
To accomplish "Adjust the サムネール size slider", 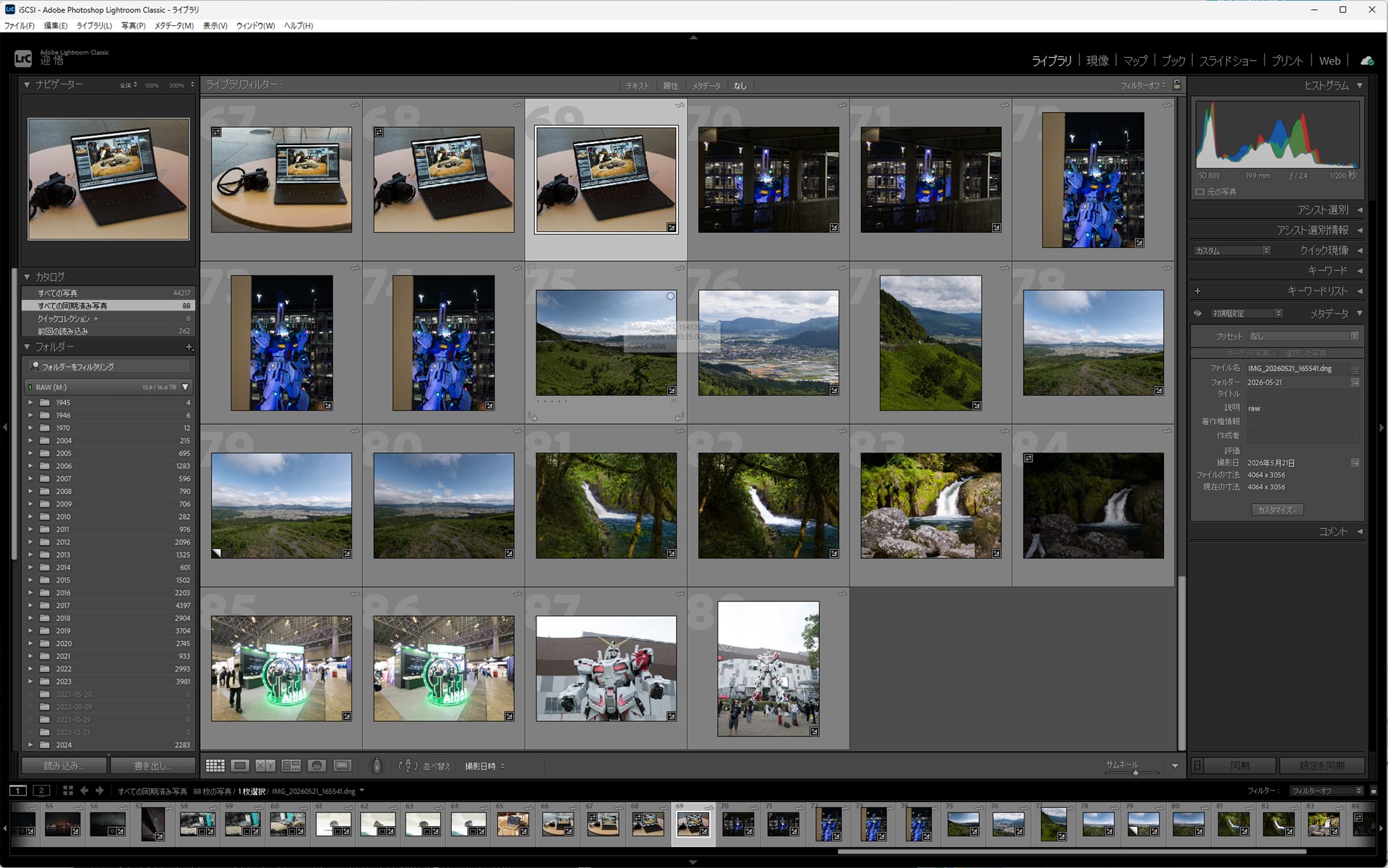I will 1136,773.
